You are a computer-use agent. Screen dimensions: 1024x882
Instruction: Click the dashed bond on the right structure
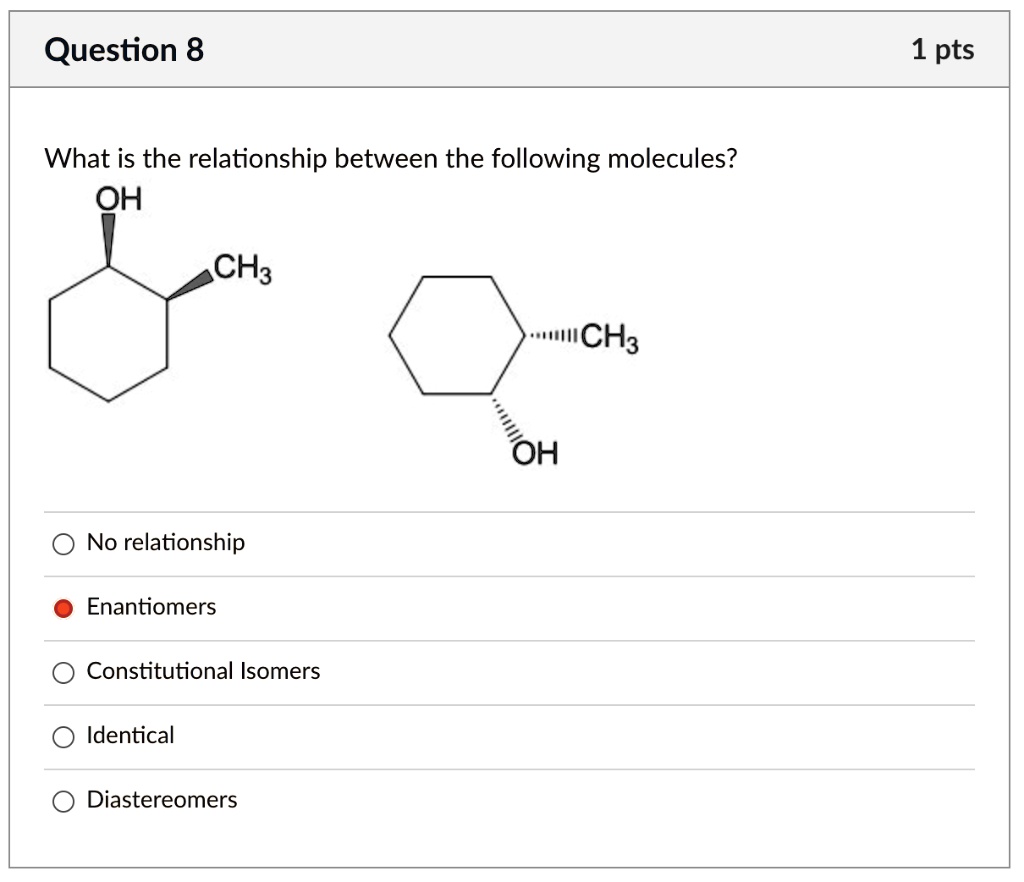point(549,337)
